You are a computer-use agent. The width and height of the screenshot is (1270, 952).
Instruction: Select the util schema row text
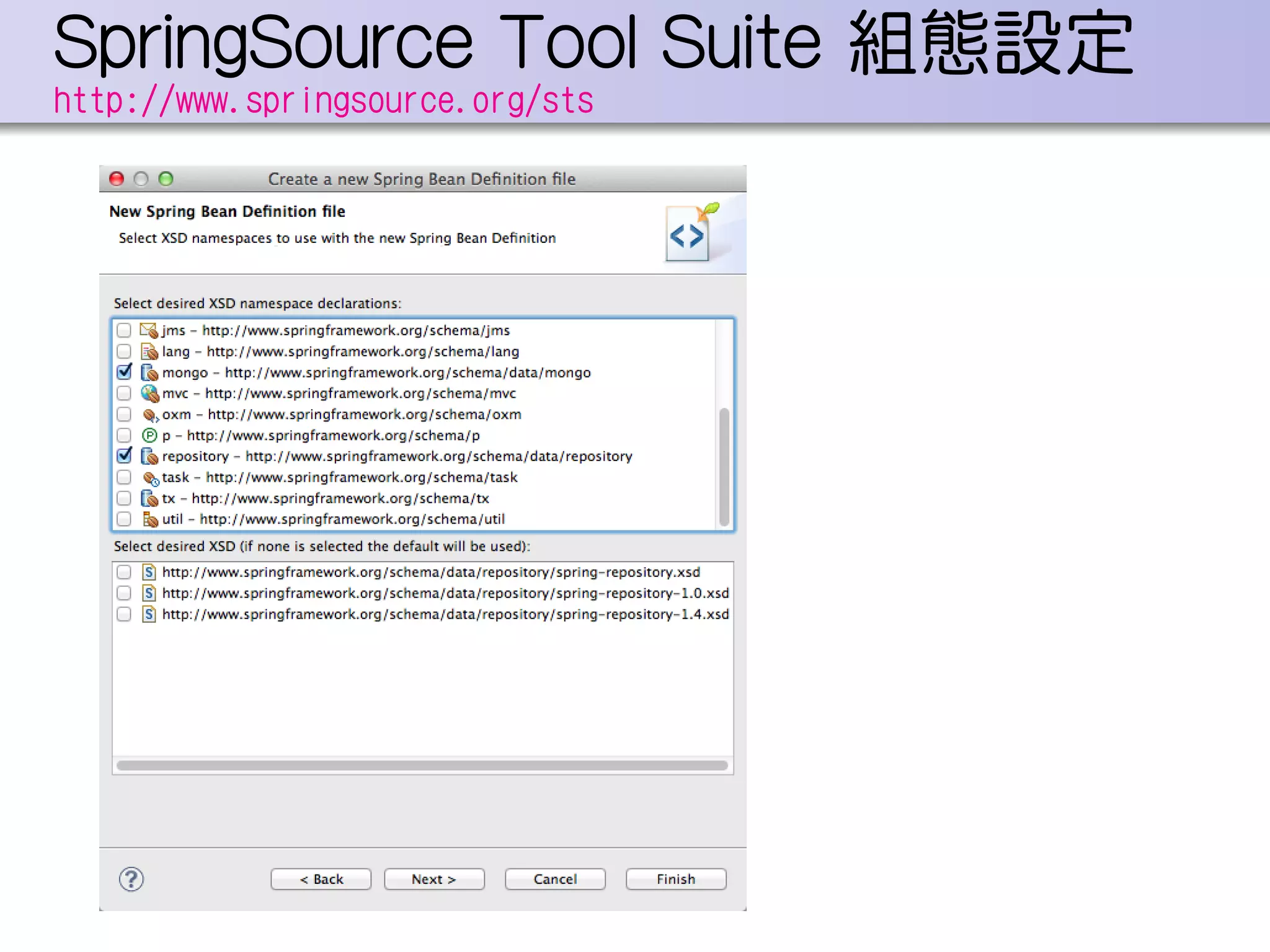pyautogui.click(x=334, y=519)
